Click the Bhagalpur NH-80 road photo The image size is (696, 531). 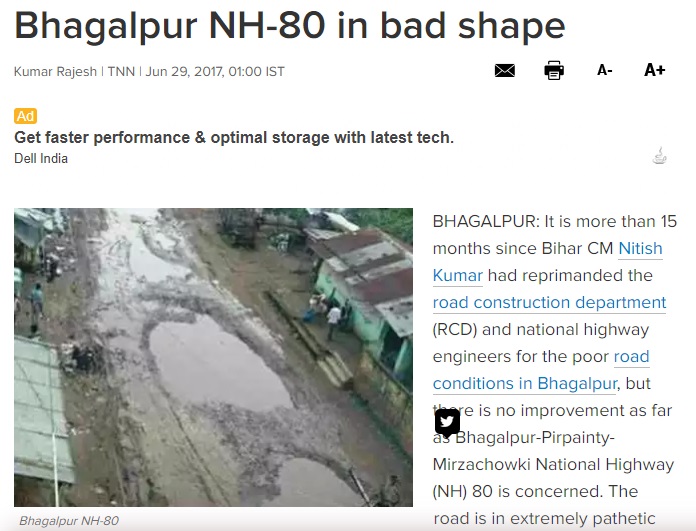[214, 357]
